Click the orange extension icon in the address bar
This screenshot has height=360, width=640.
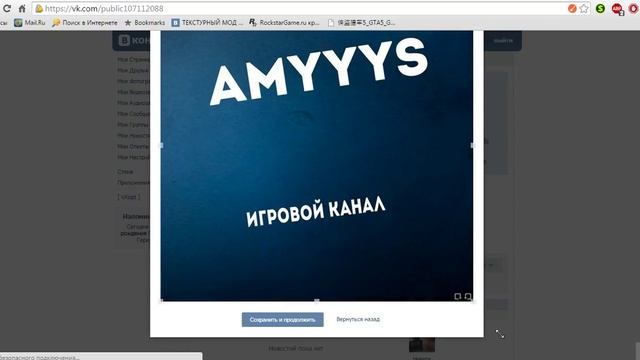(572, 9)
